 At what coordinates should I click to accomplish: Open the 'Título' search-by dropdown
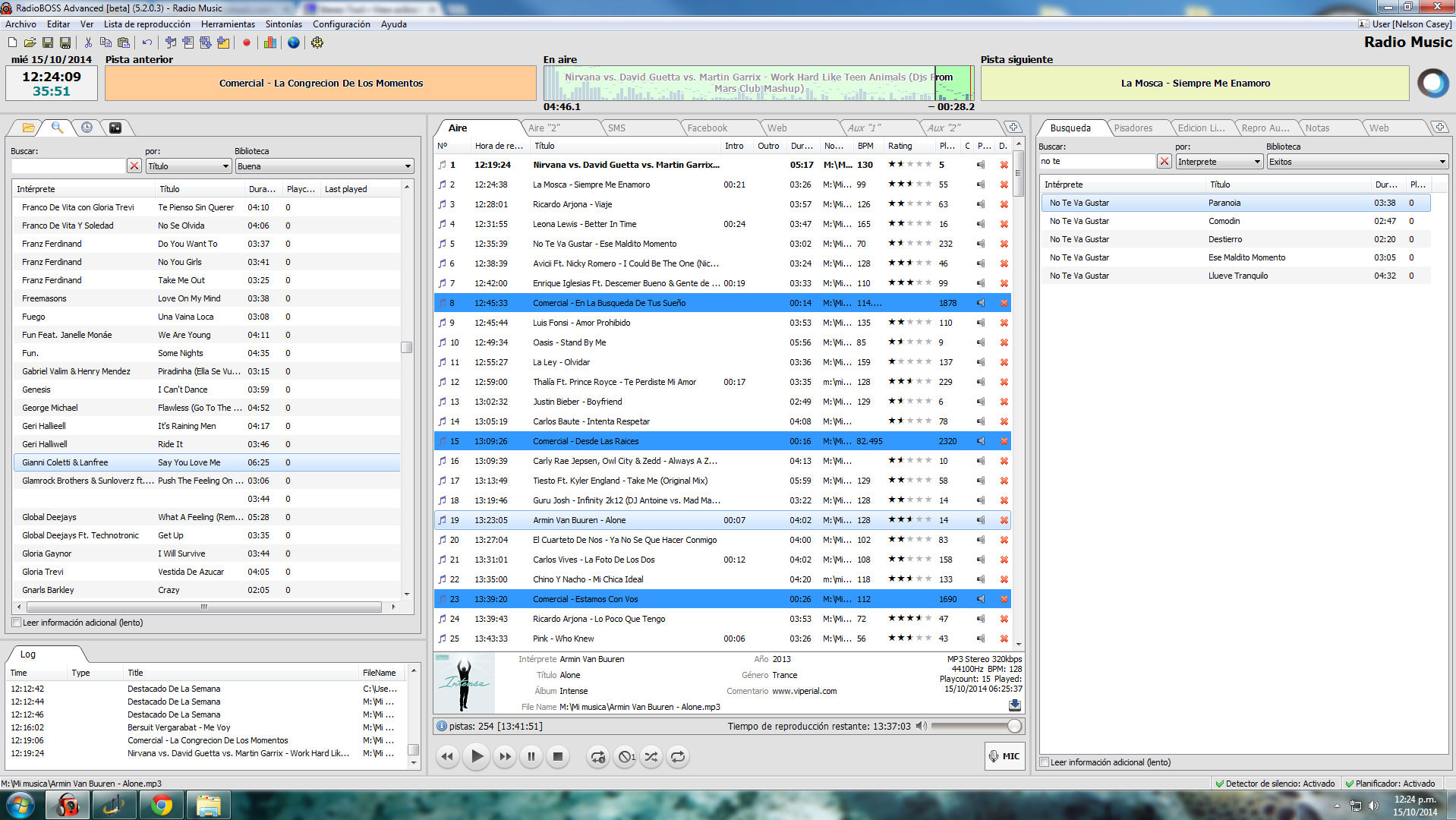[188, 166]
